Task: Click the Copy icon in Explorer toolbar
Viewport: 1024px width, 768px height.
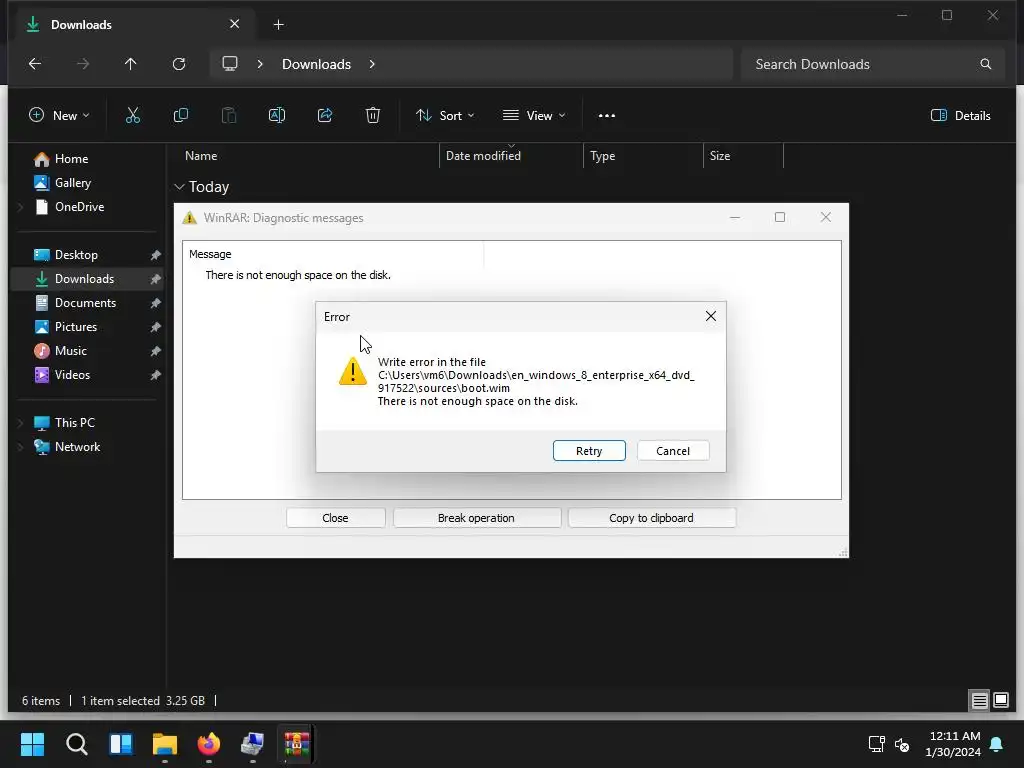Action: 180,116
